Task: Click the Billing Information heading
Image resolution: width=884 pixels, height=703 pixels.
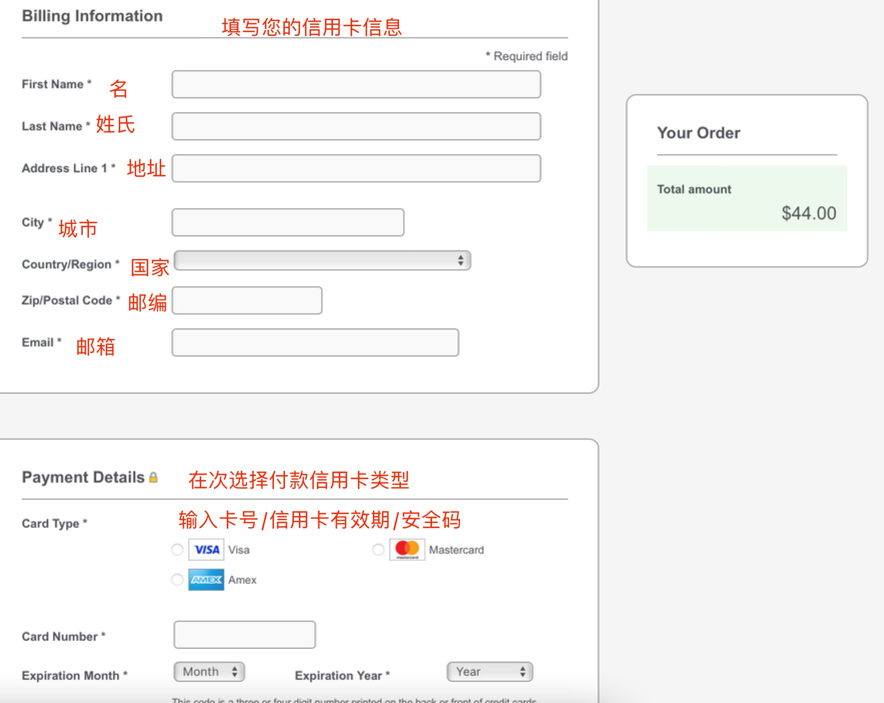Action: pos(92,16)
